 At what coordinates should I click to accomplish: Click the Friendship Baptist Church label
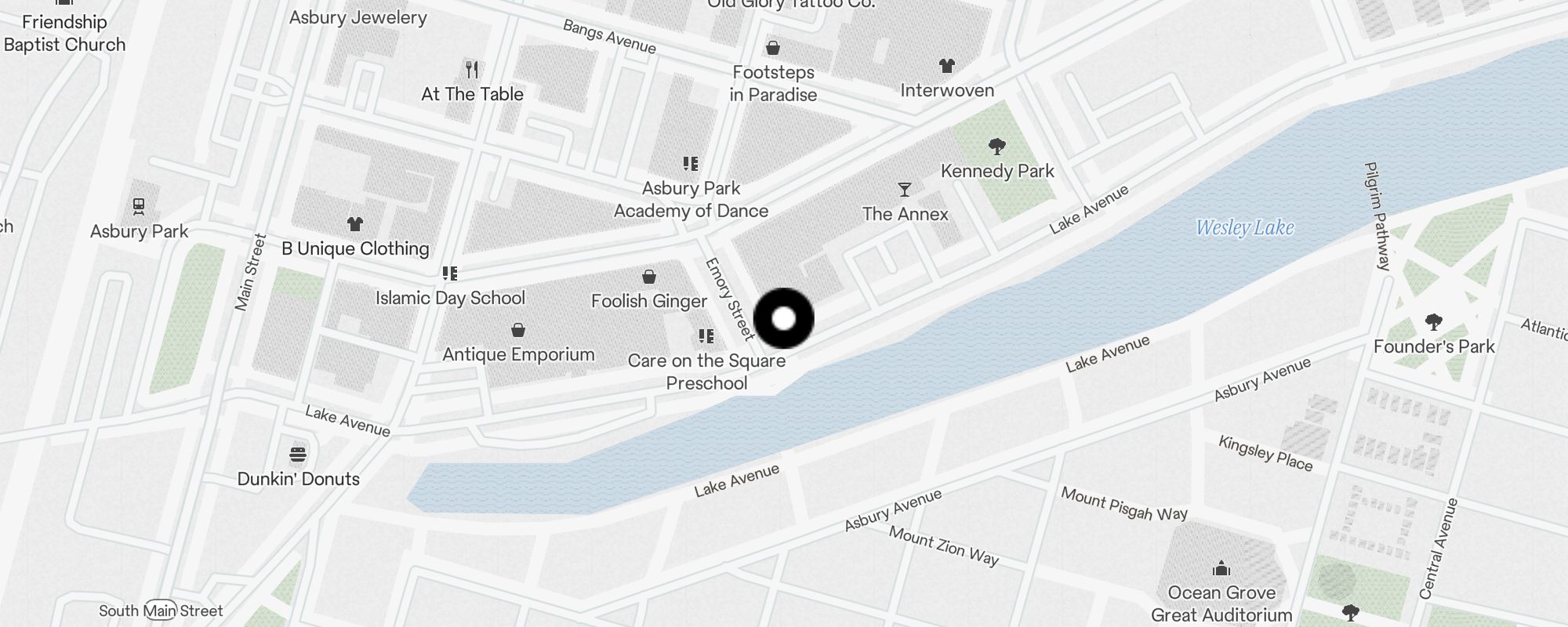(x=64, y=34)
